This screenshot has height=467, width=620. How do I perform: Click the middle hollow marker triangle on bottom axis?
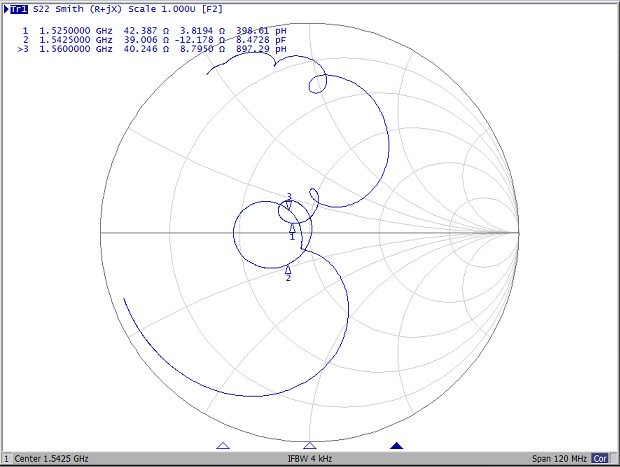310,446
